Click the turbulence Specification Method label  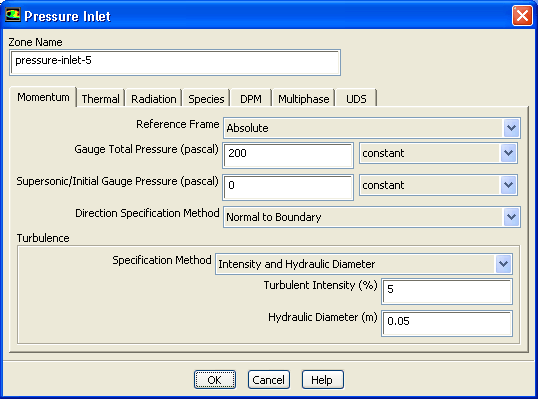162,260
